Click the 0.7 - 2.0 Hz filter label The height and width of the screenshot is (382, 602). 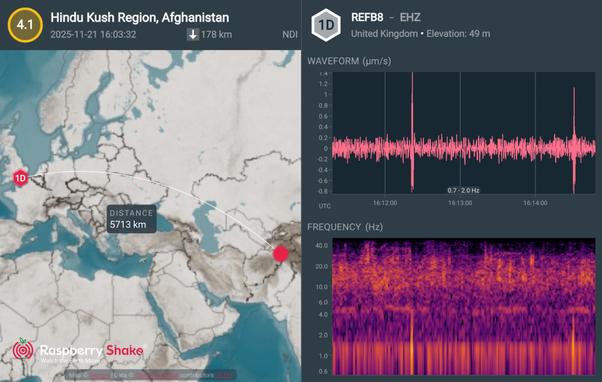(x=463, y=190)
